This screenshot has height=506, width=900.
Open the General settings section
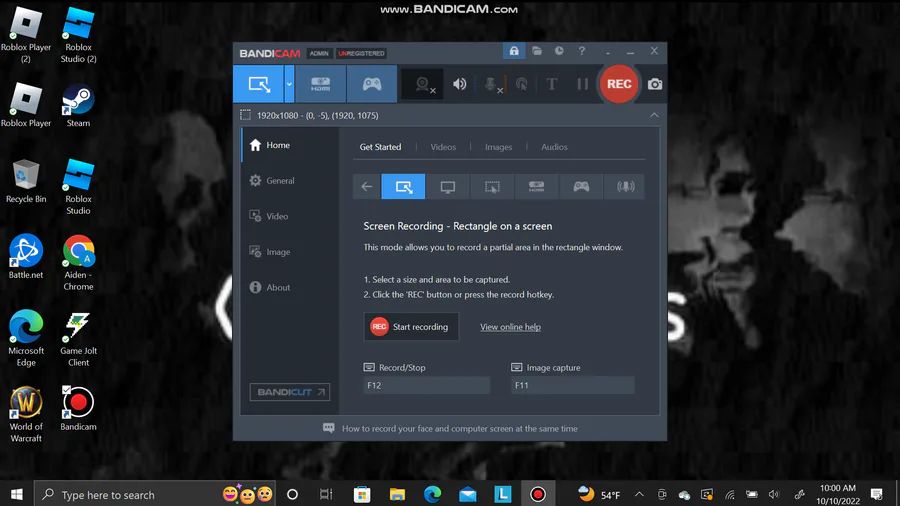tap(290, 181)
